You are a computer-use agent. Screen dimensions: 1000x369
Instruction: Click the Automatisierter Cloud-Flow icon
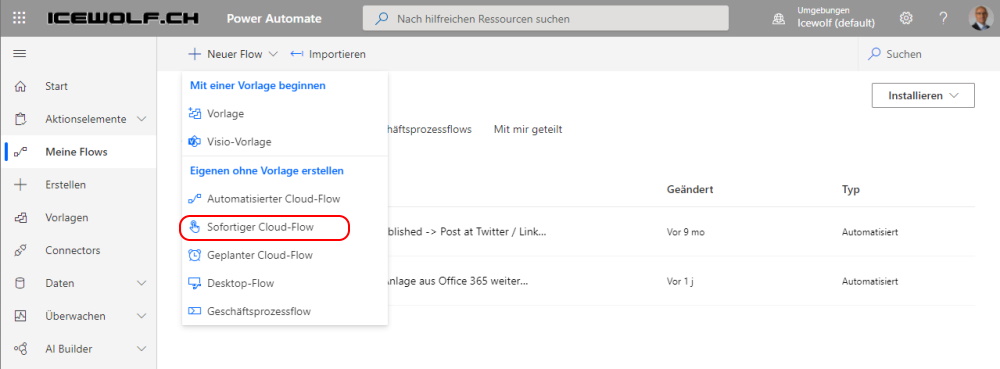(195, 199)
